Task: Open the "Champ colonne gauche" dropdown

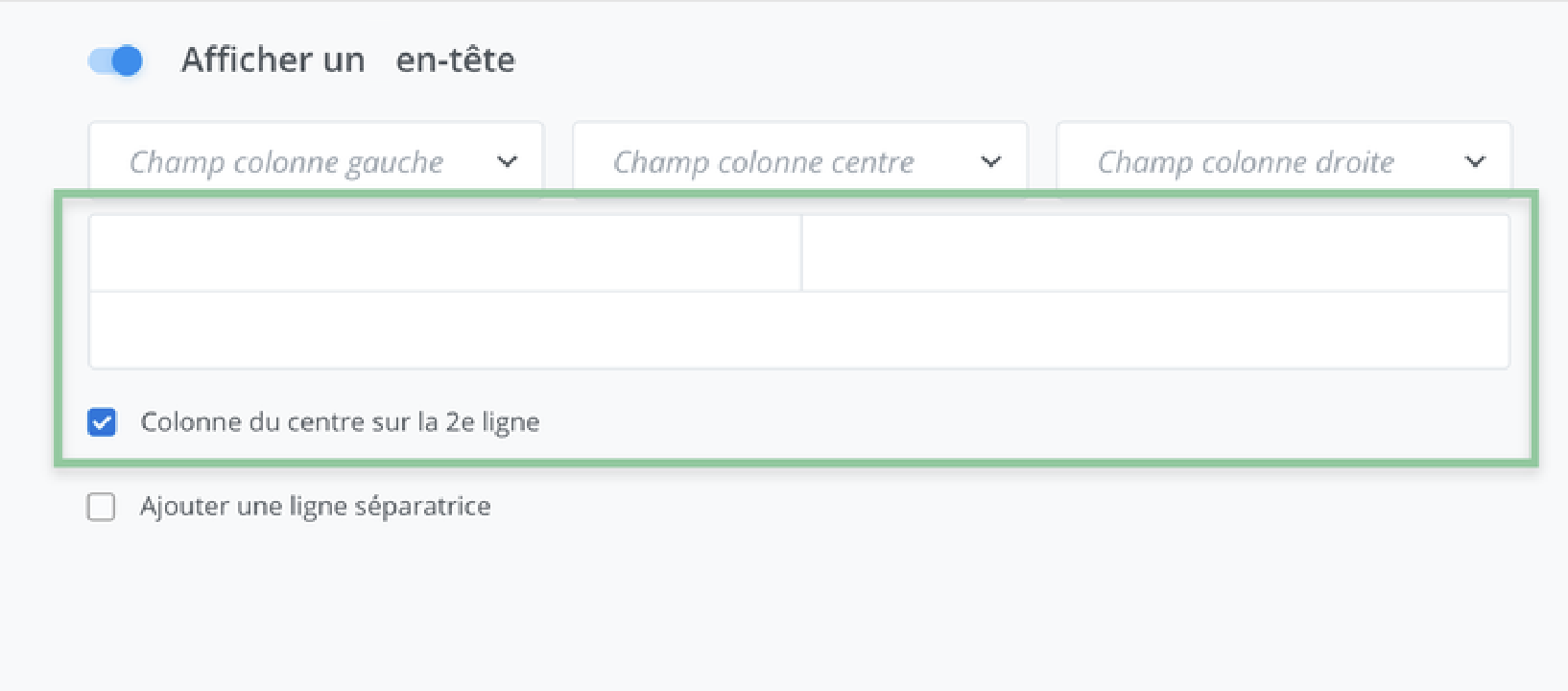Action: (x=286, y=162)
